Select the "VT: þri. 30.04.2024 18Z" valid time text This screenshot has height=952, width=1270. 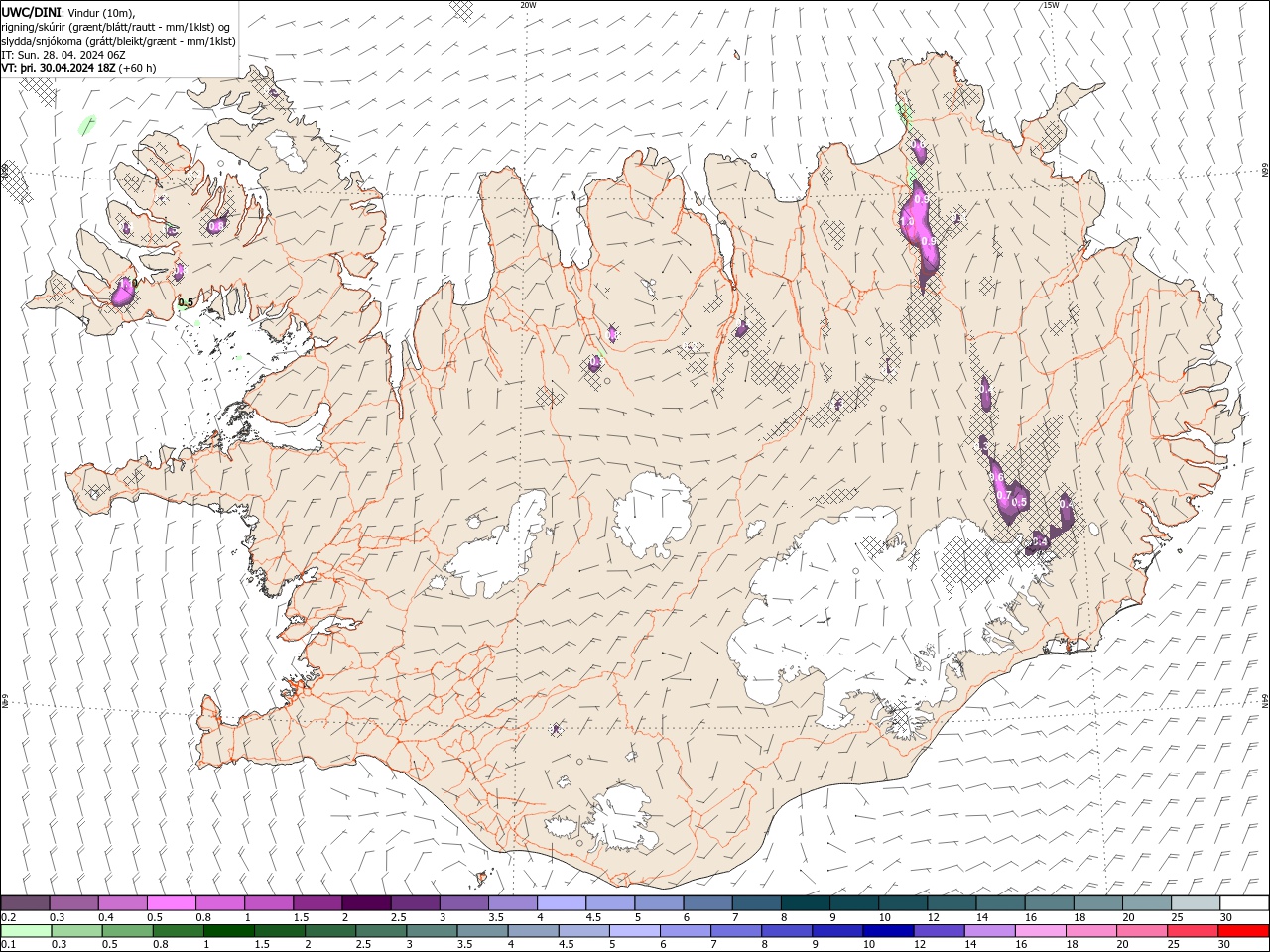[x=58, y=68]
